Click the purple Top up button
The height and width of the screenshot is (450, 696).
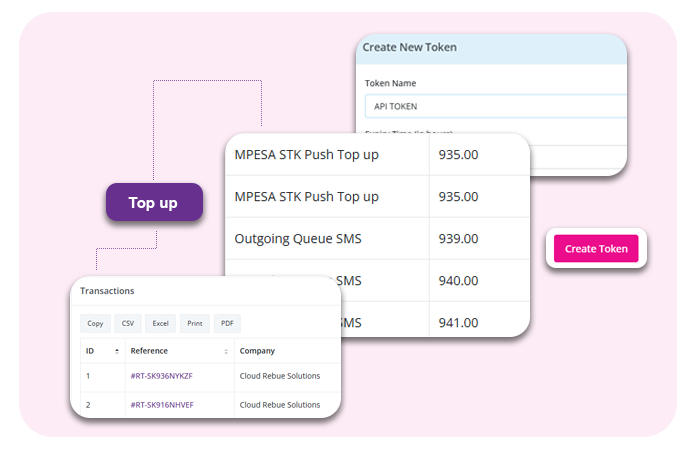(x=154, y=202)
